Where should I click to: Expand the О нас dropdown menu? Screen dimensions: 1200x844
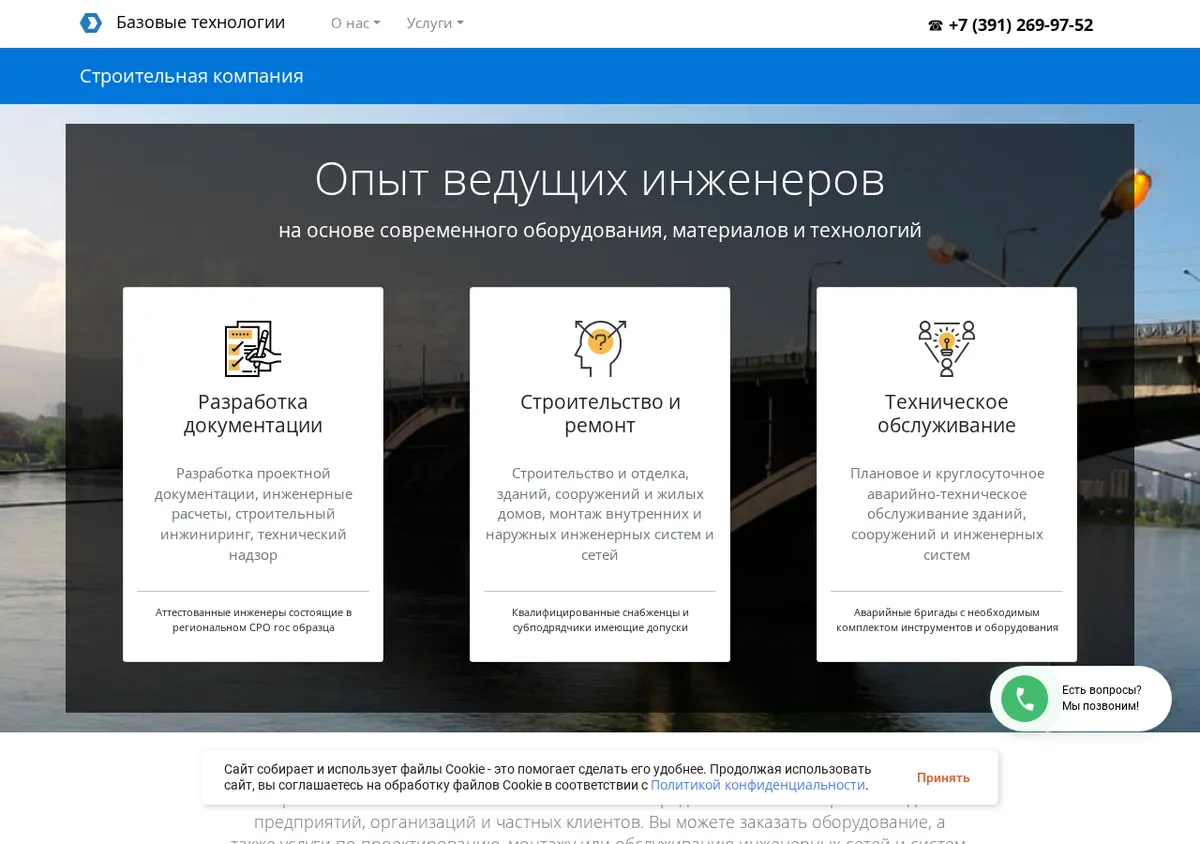pyautogui.click(x=355, y=23)
